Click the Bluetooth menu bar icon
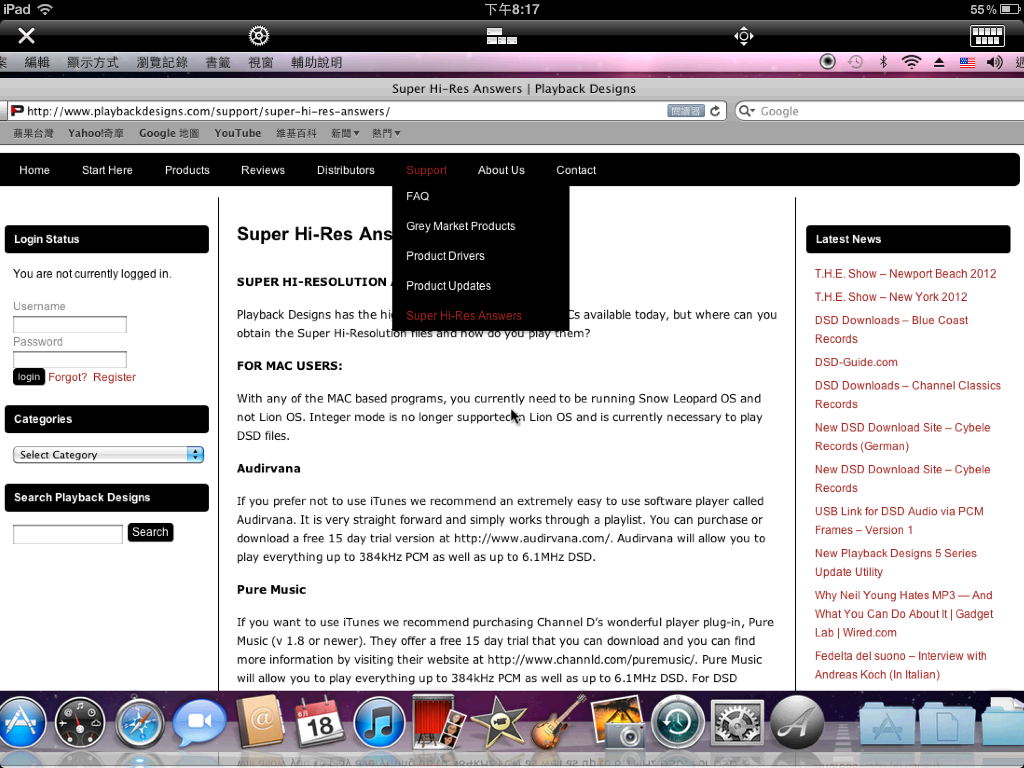Image resolution: width=1024 pixels, height=768 pixels. click(883, 62)
